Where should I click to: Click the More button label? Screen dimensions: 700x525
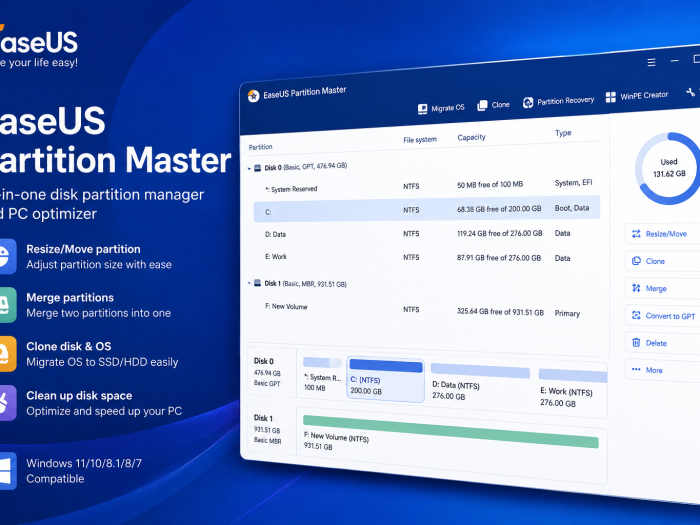[654, 370]
